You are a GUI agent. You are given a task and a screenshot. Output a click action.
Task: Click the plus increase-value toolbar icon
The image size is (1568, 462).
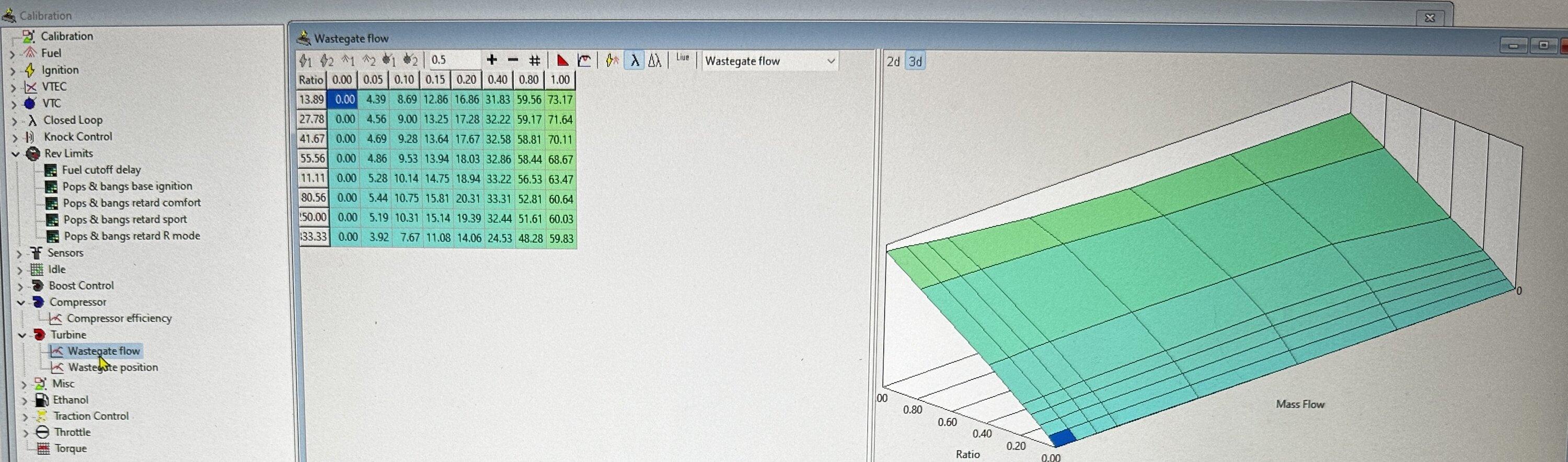click(x=492, y=60)
